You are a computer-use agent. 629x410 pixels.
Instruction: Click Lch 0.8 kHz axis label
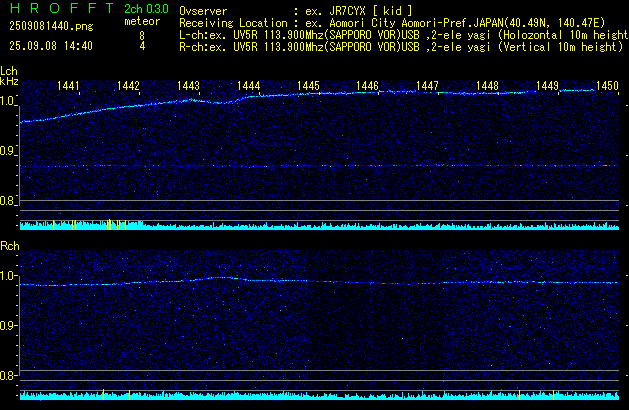pos(7,201)
